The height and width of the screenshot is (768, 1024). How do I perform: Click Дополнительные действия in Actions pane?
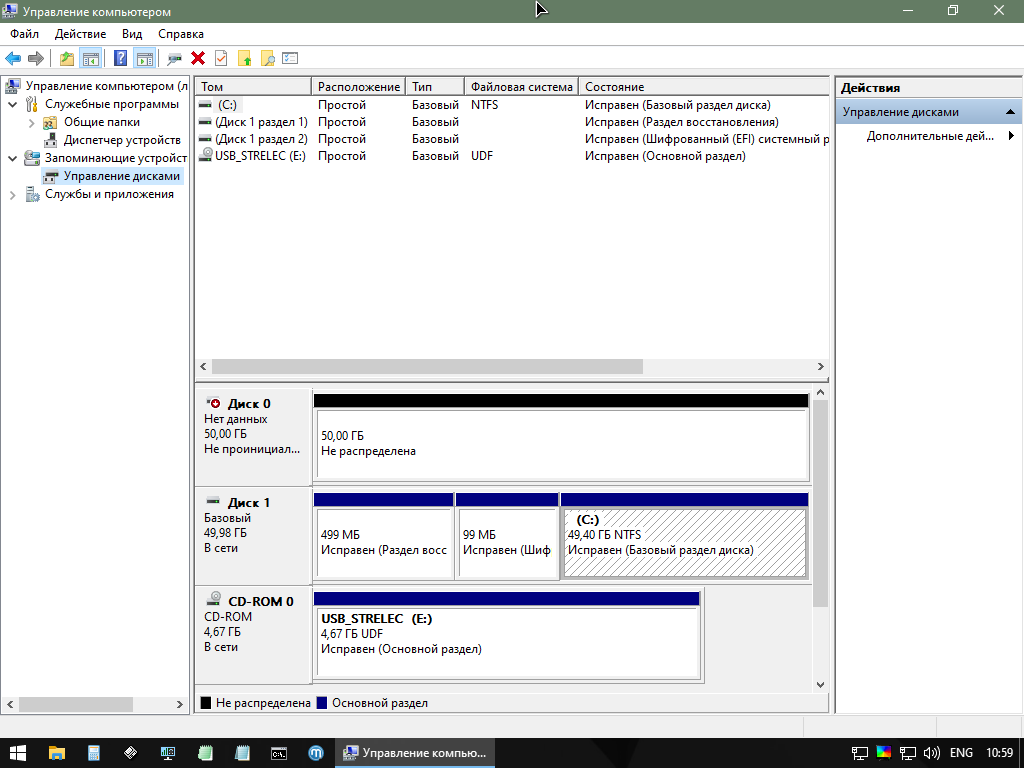click(x=930, y=136)
